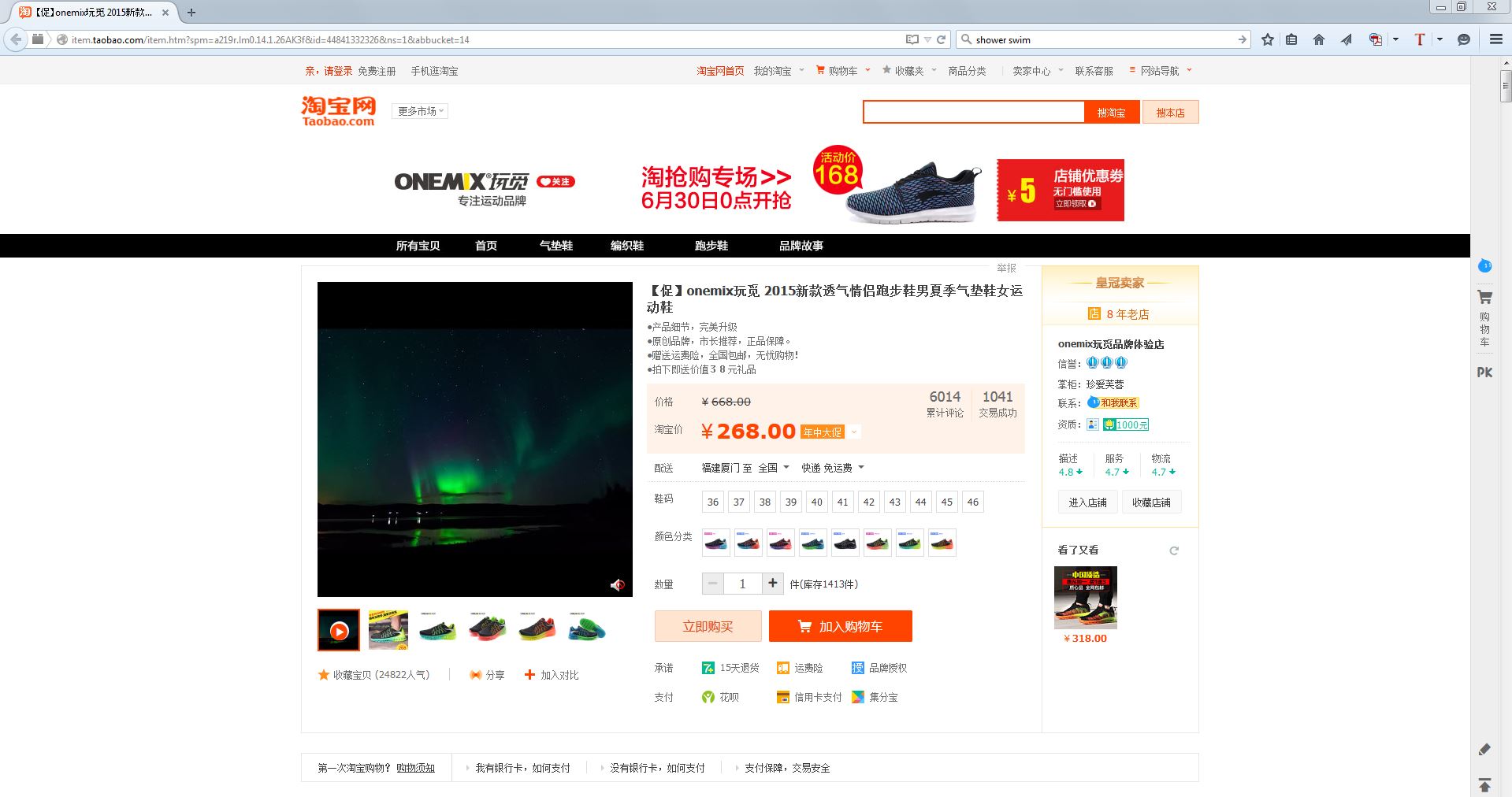Click the 加入购物车 add to cart button
The image size is (1512, 797).
pos(841,626)
